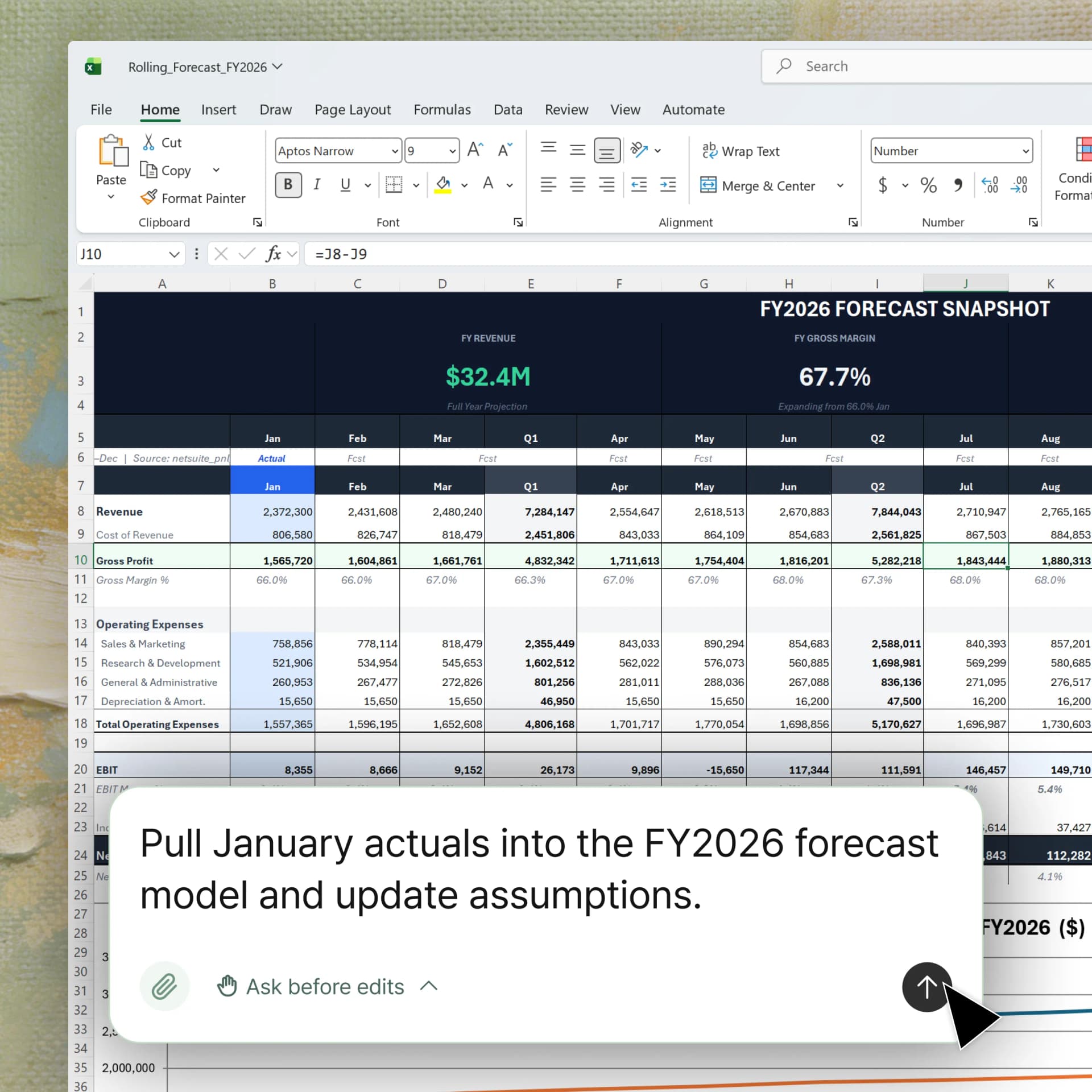Click the Increase Decimal icon
The width and height of the screenshot is (1092, 1092).
[x=990, y=185]
